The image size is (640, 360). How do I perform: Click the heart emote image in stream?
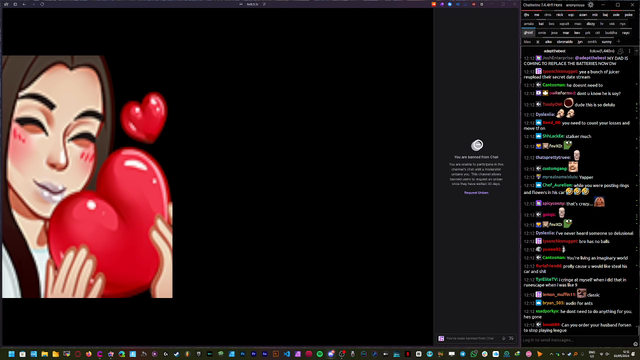(x=87, y=176)
